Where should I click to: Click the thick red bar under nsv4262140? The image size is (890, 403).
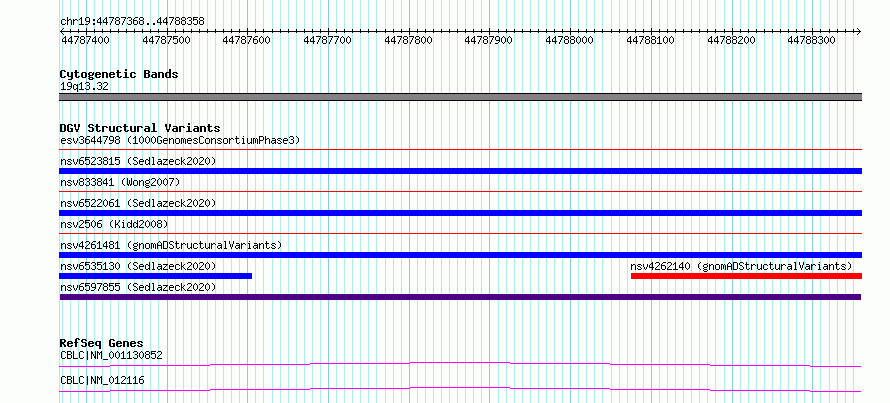point(746,276)
